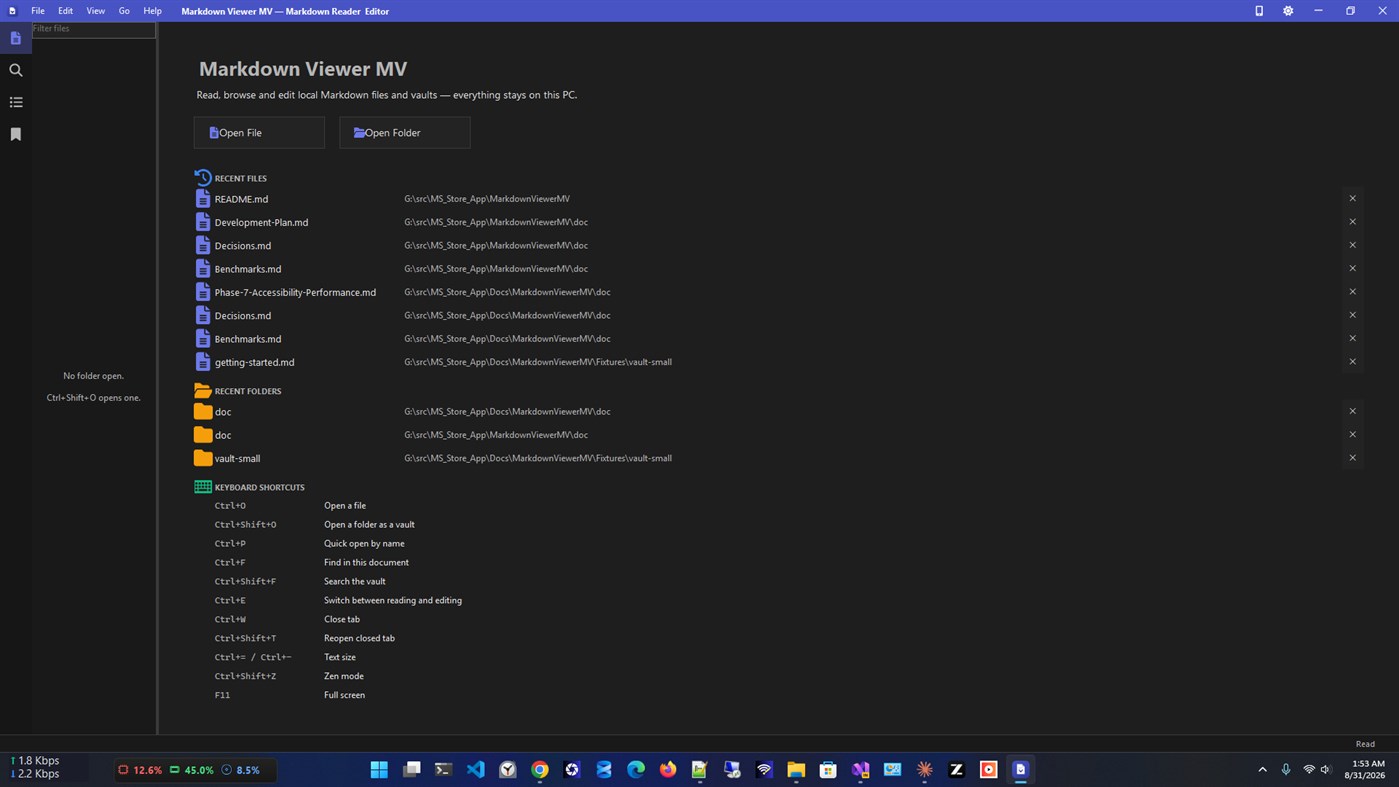
Task: Click the Microsoft Edge taskbar icon
Action: point(636,769)
